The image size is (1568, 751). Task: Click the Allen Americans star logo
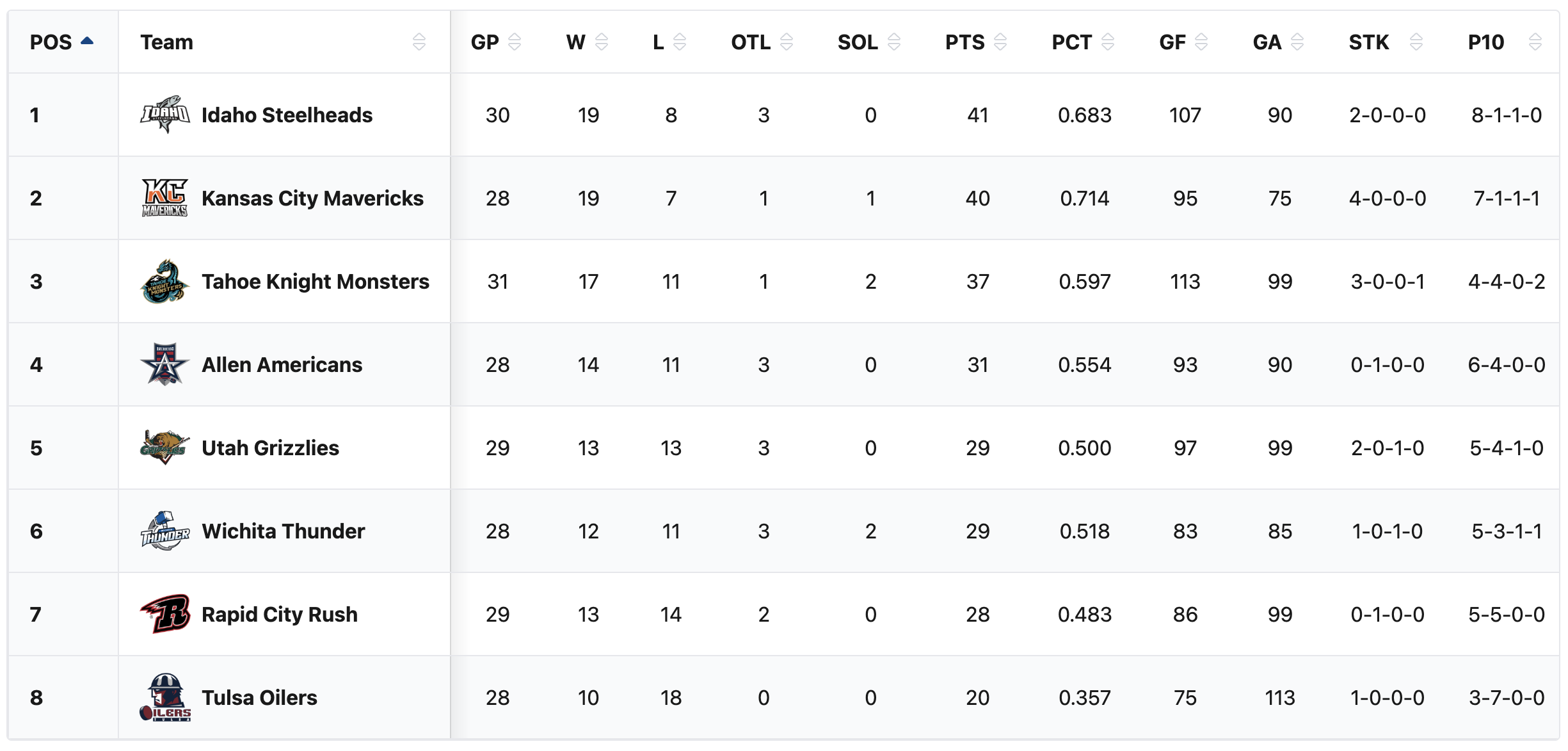[164, 365]
